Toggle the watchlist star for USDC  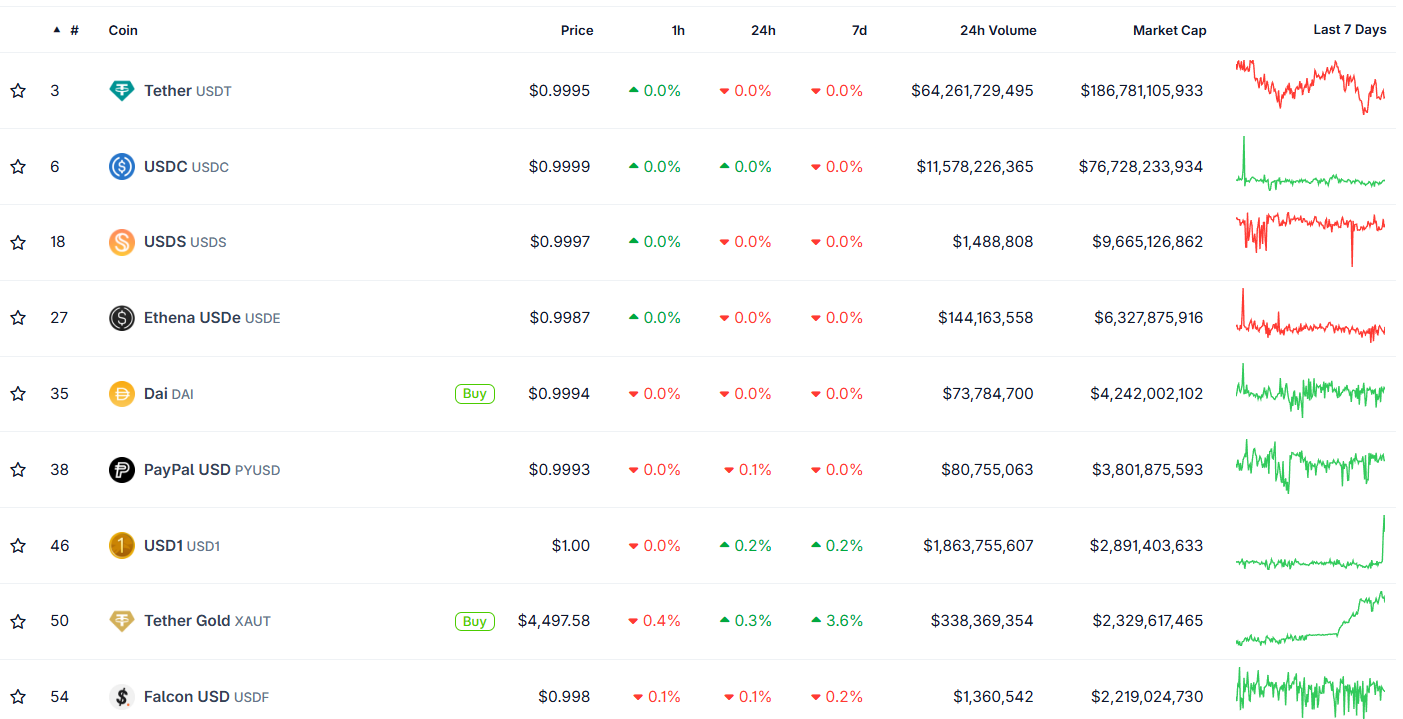(x=17, y=166)
